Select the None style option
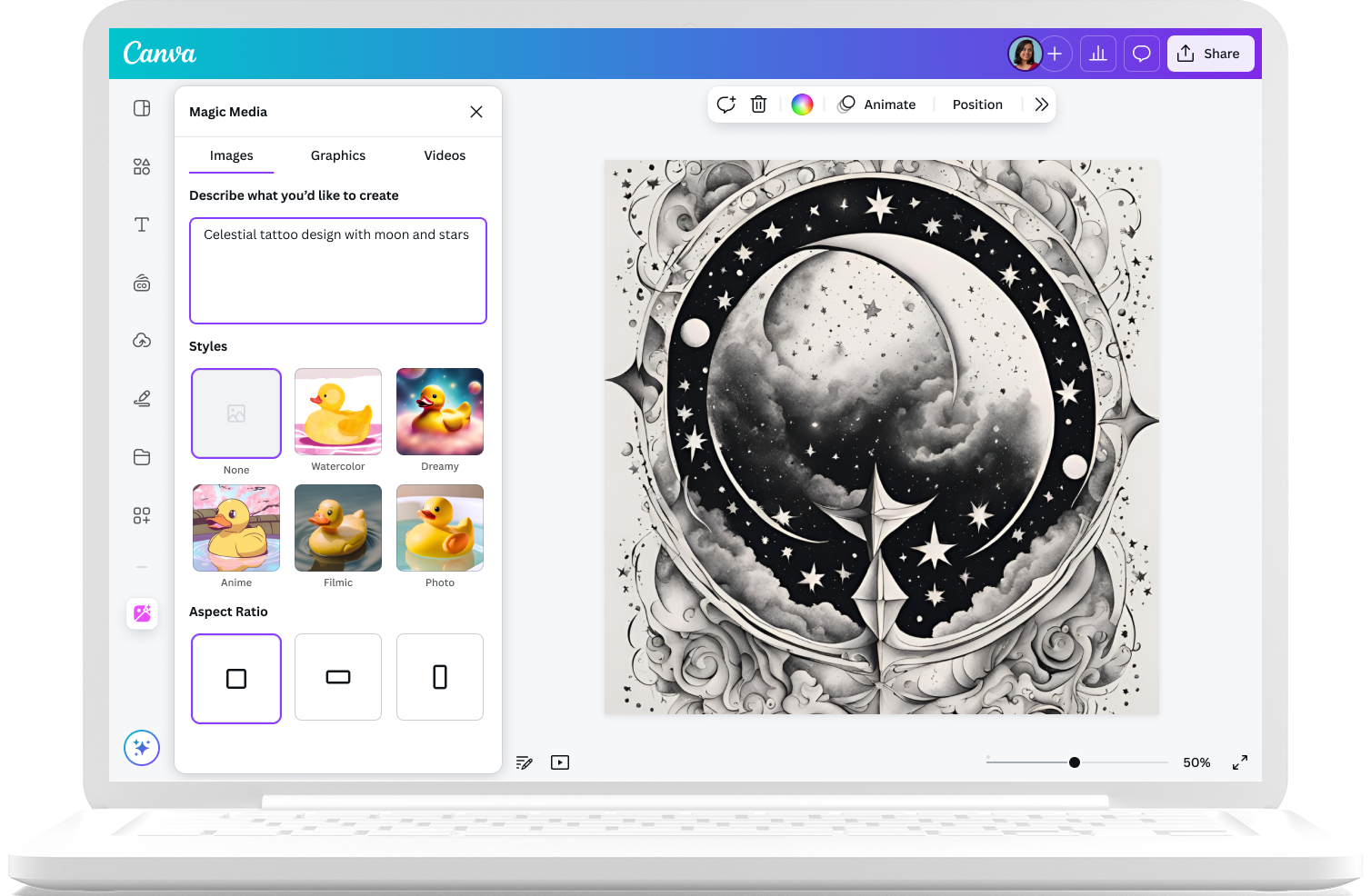The image size is (1371, 896). pyautogui.click(x=235, y=413)
